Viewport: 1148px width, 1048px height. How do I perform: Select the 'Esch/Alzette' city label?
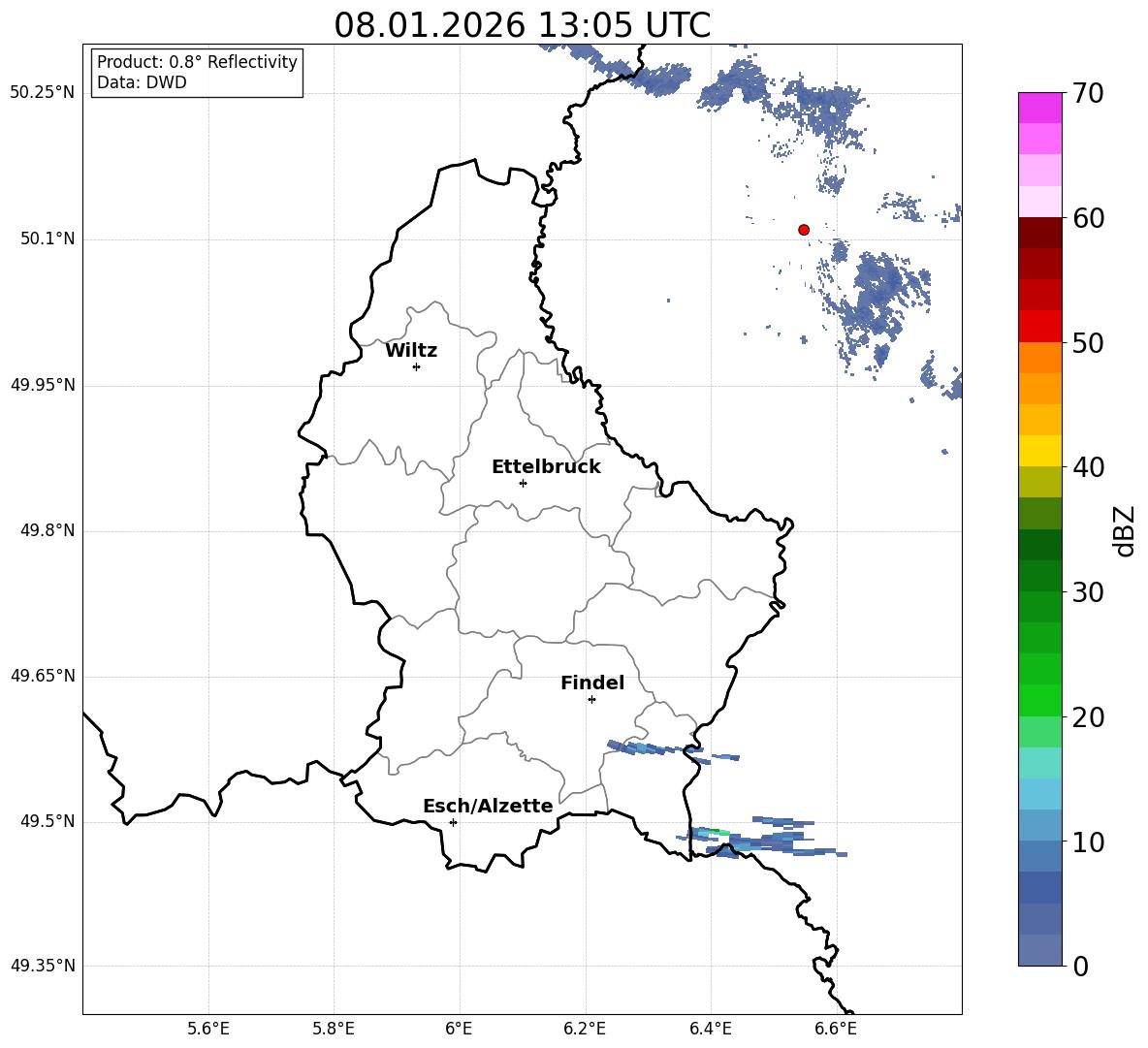(x=489, y=806)
